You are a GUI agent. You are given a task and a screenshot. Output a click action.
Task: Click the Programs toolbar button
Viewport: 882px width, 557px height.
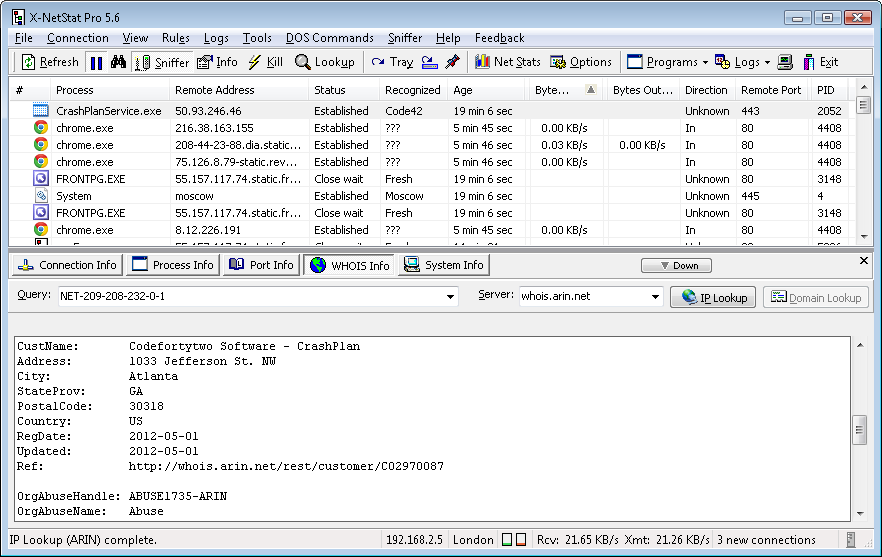coord(662,62)
